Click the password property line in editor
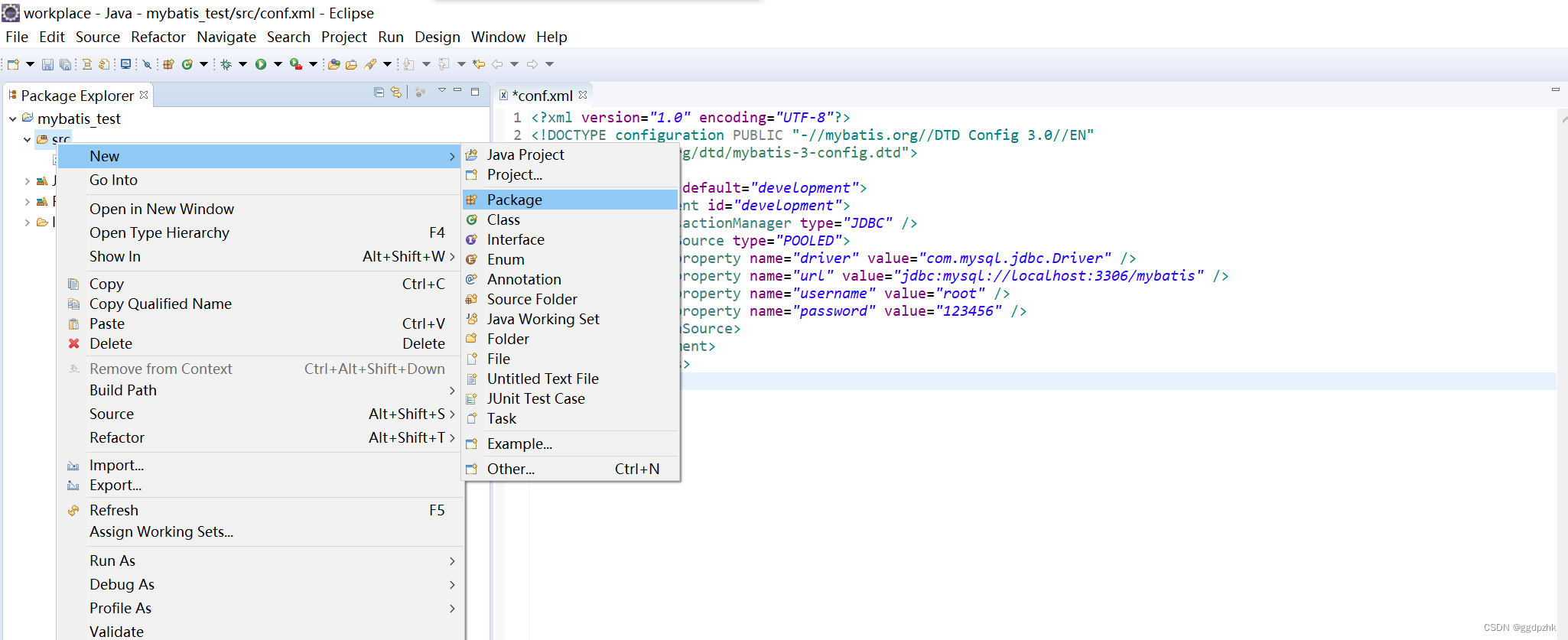This screenshot has height=640, width=1568. coord(854,311)
